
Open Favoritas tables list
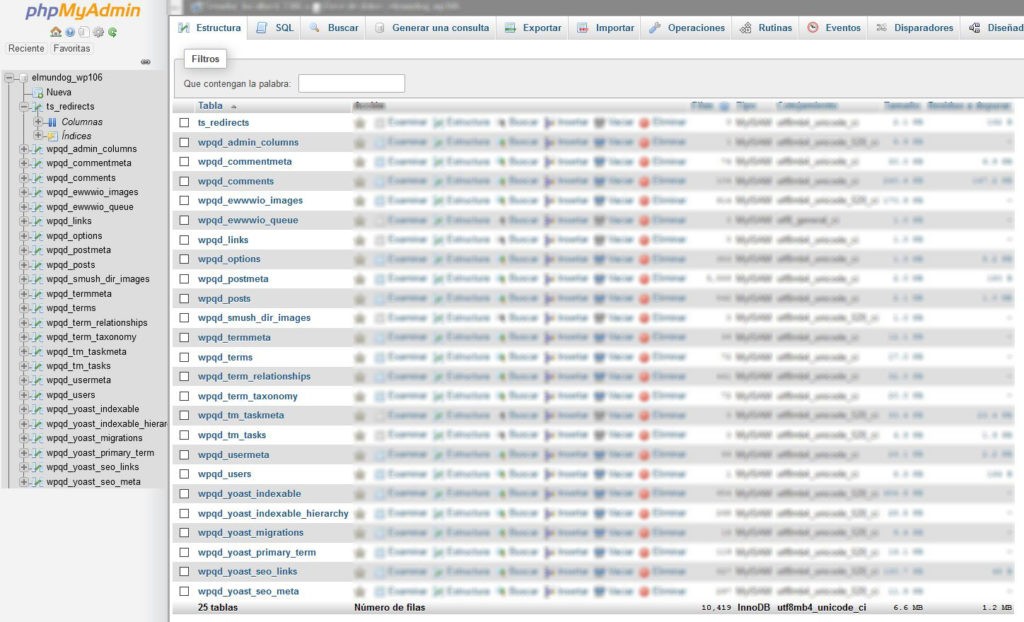(x=71, y=48)
